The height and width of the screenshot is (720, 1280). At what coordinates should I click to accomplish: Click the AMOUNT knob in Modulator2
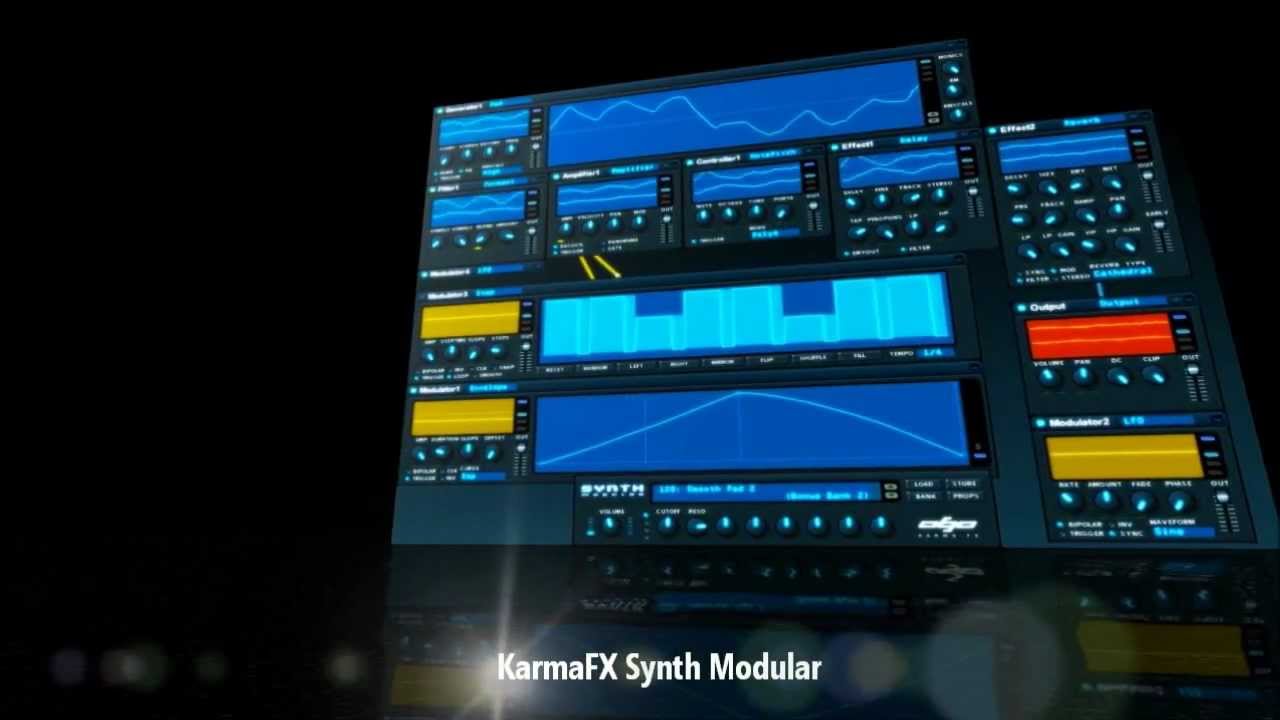(x=1105, y=502)
